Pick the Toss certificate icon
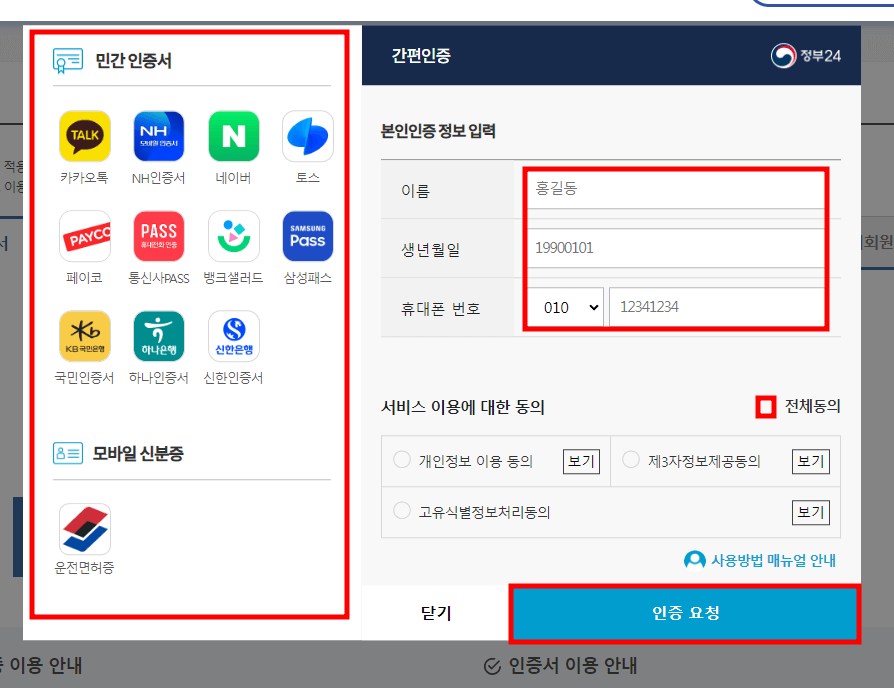Viewport: 894px width, 688px height. tap(307, 134)
